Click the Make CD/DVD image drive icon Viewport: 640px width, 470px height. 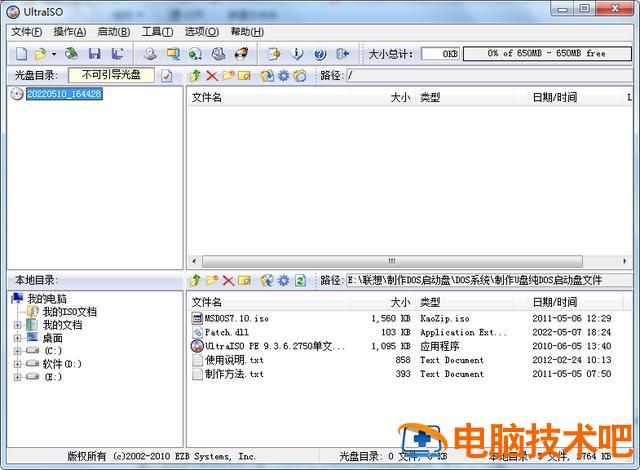coord(150,53)
